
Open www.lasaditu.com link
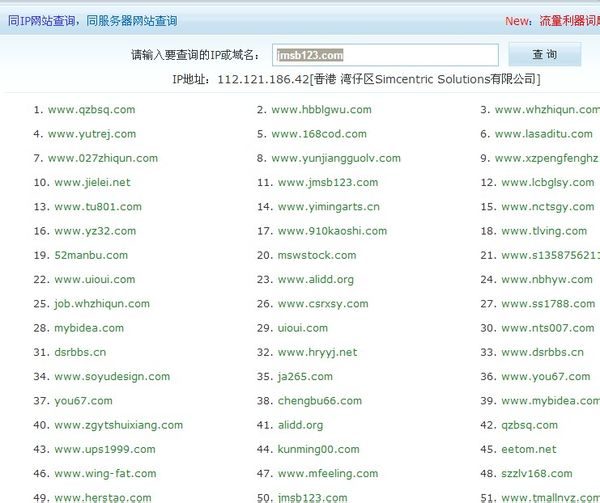(544, 134)
